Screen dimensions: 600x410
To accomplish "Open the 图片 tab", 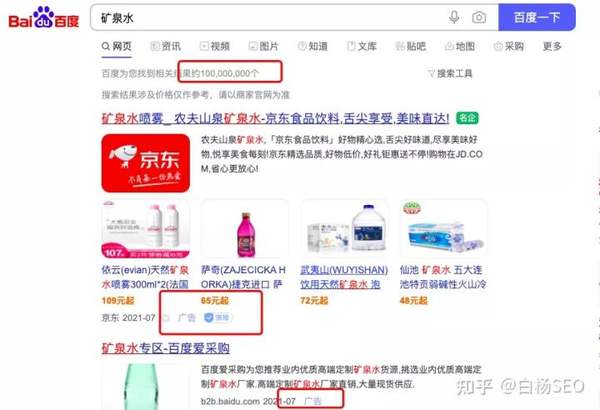I will pos(264,46).
